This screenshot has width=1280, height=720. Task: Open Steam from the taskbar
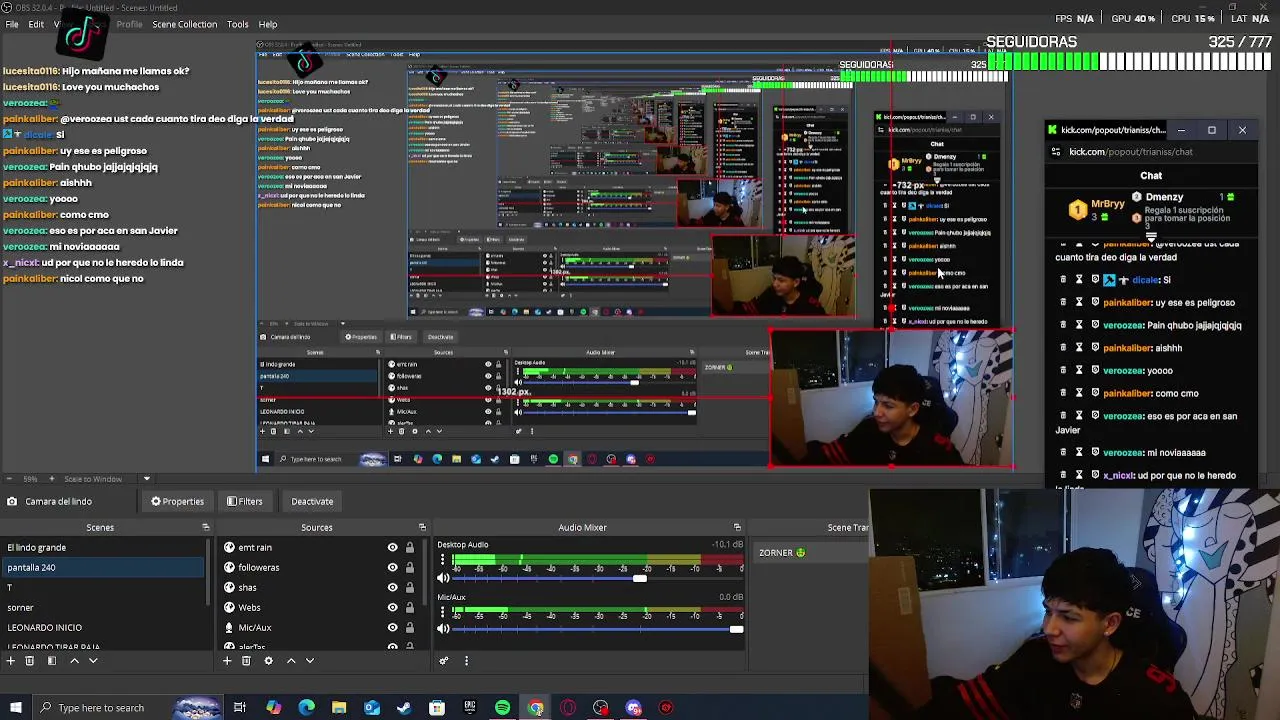(404, 708)
